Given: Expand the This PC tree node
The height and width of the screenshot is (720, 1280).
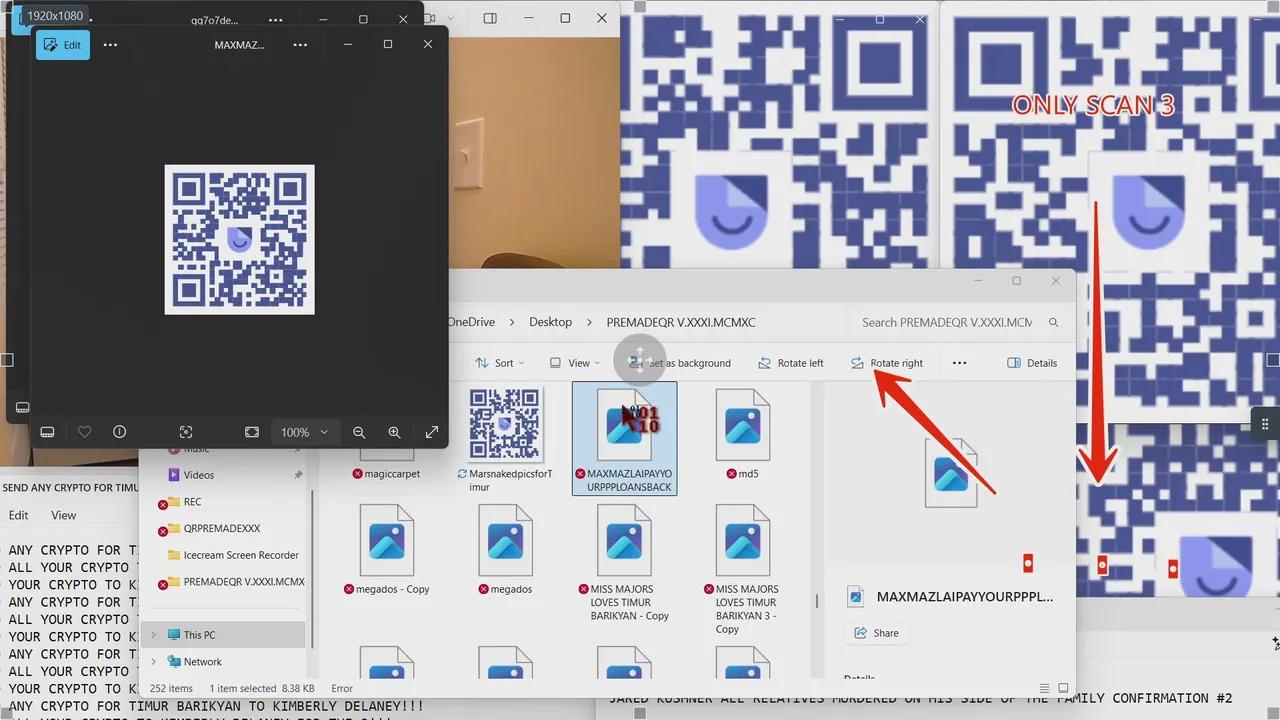Looking at the screenshot, I should tap(153, 635).
